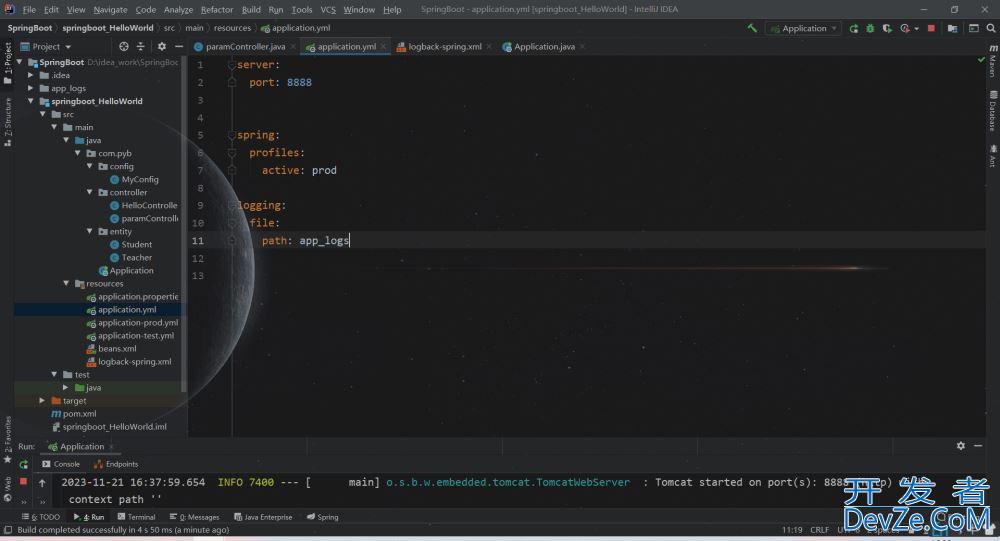Click the profiler run icon

(x=905, y=28)
